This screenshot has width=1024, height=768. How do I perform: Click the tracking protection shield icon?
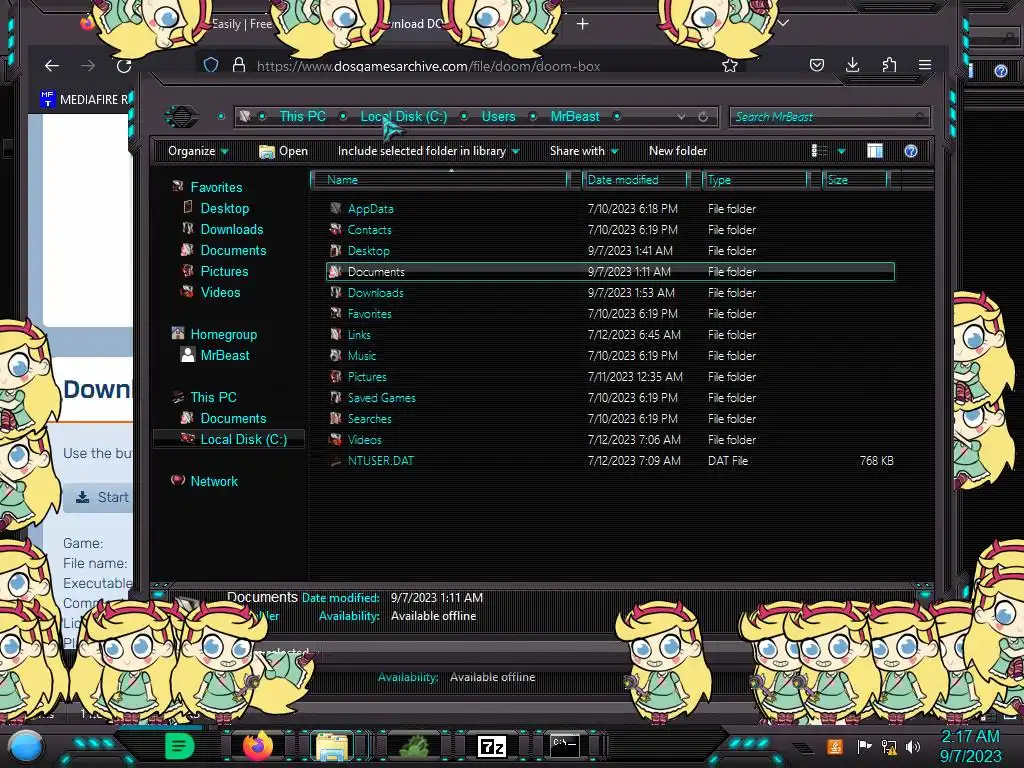click(211, 65)
